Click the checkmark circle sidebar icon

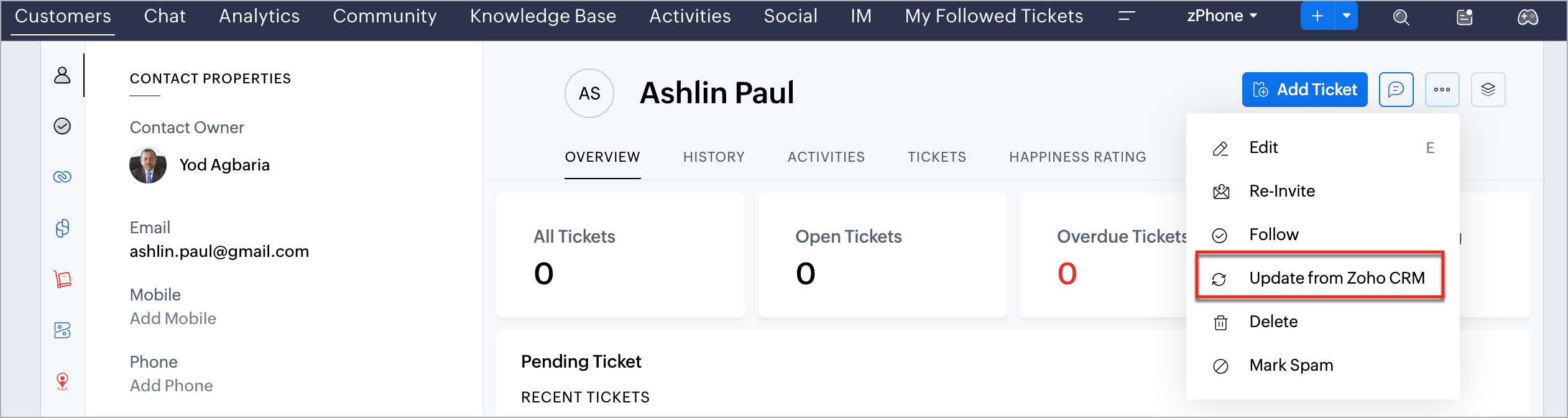tap(62, 126)
